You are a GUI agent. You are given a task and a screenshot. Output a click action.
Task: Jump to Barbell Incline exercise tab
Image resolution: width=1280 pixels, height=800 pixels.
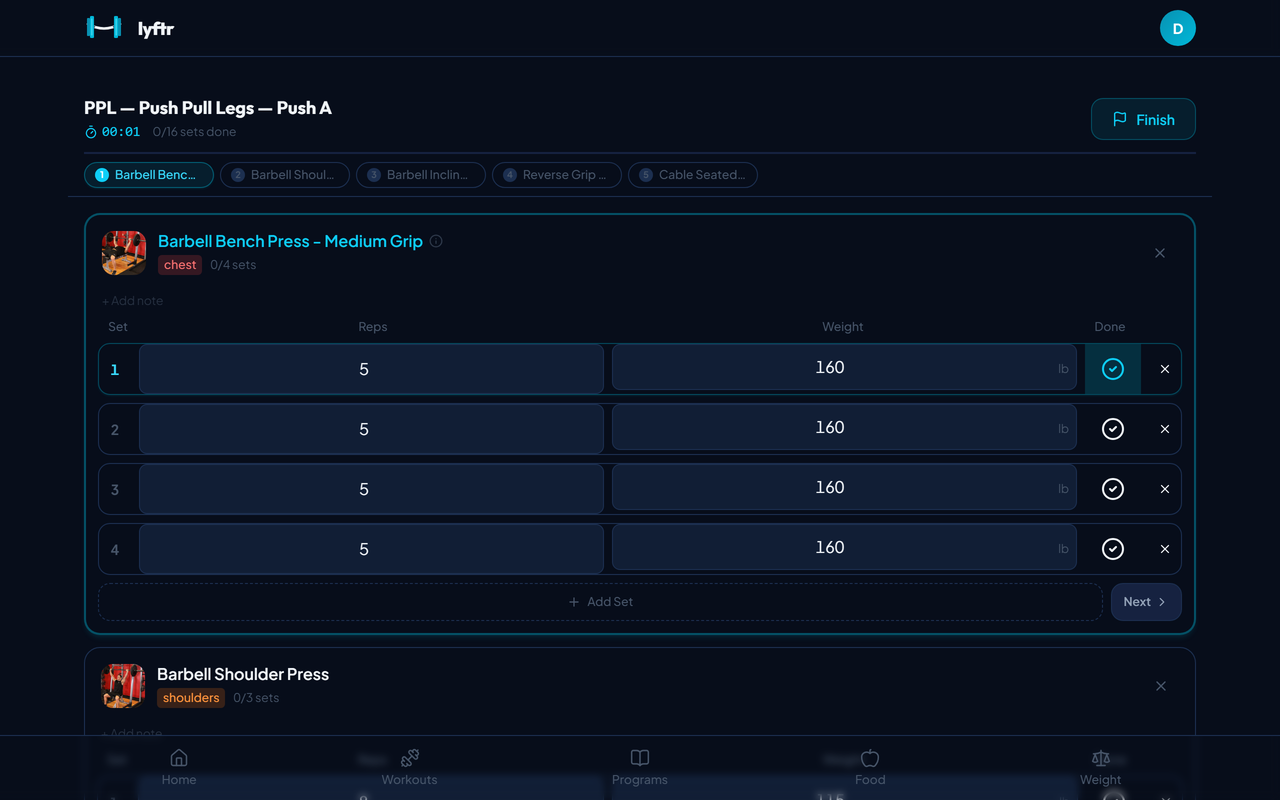tap(421, 175)
